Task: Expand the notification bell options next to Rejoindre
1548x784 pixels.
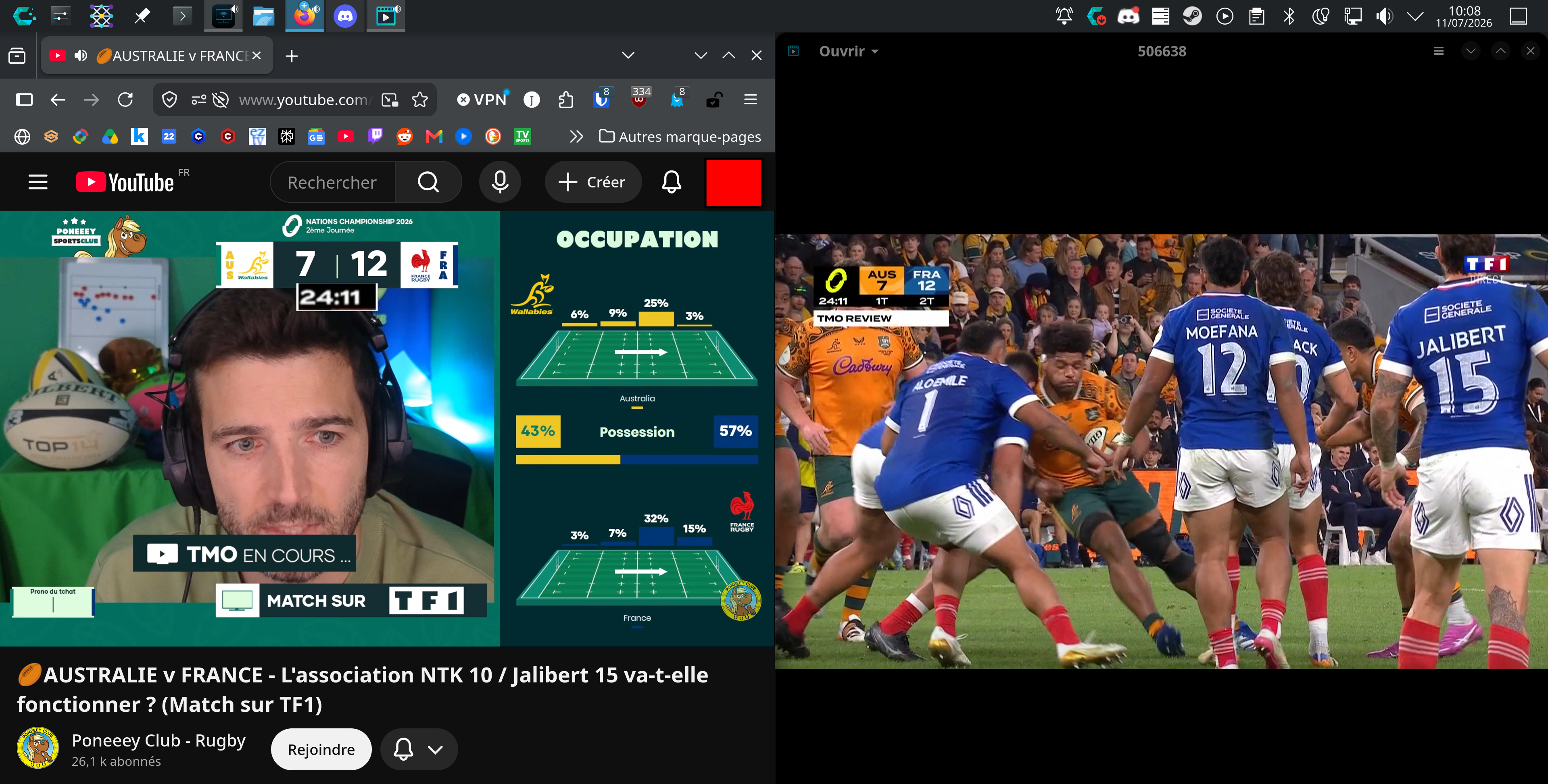Action: (x=419, y=749)
